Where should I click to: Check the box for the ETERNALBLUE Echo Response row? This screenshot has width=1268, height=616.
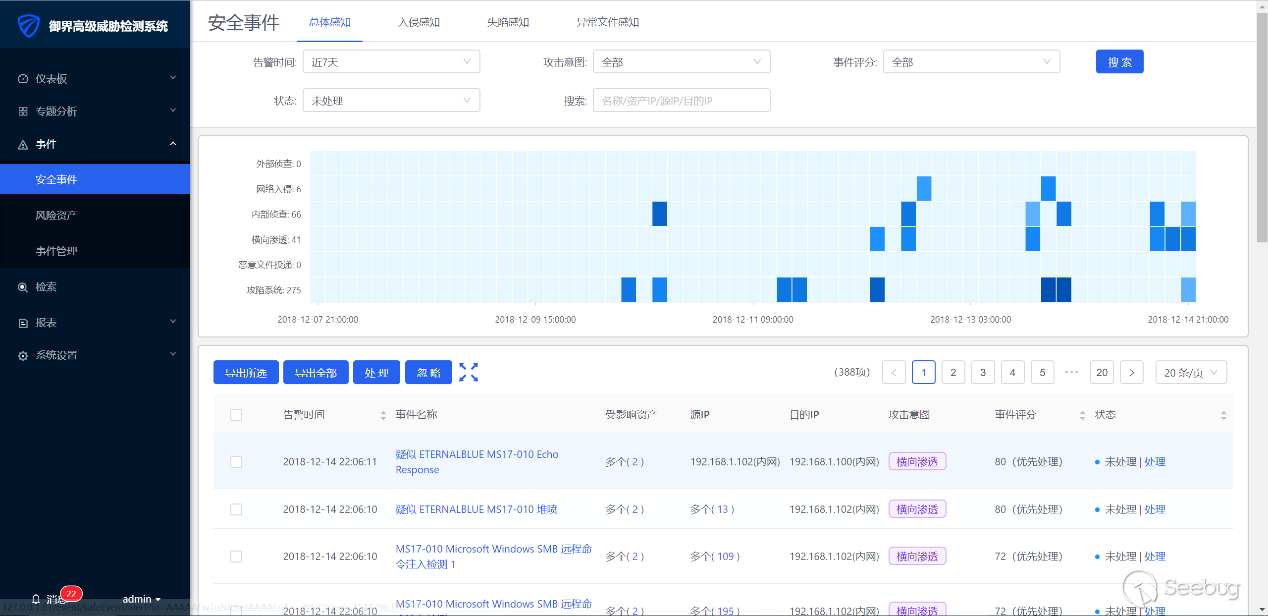tap(236, 462)
